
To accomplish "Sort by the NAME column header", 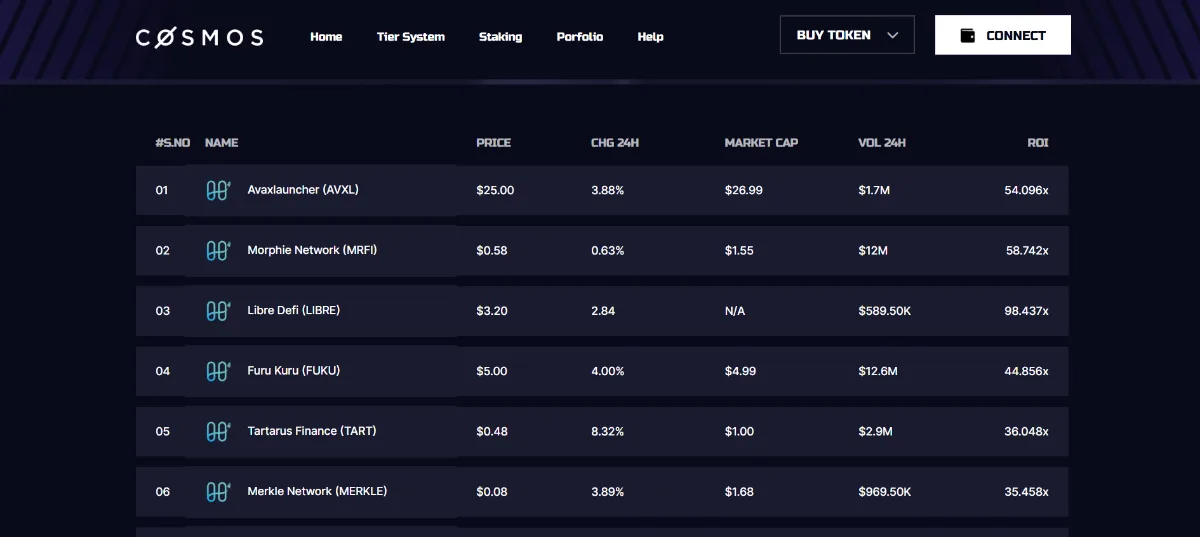I will click(222, 143).
